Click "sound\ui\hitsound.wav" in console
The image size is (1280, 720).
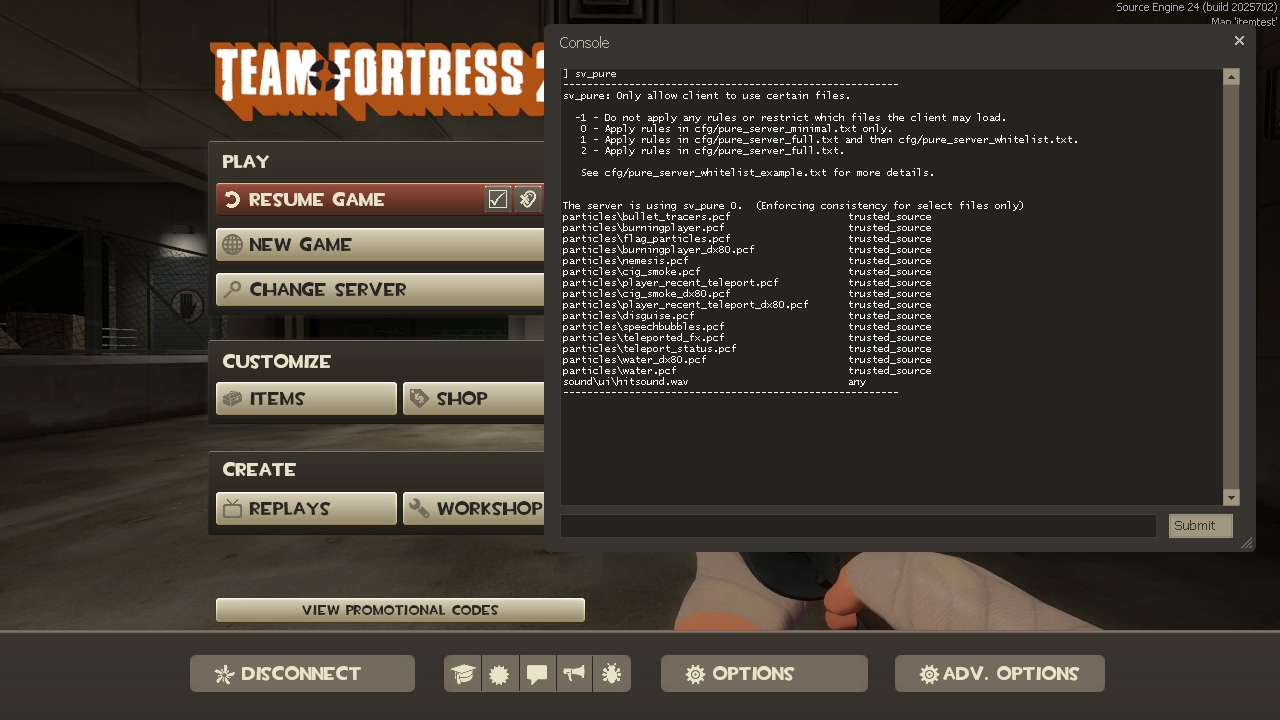point(625,382)
